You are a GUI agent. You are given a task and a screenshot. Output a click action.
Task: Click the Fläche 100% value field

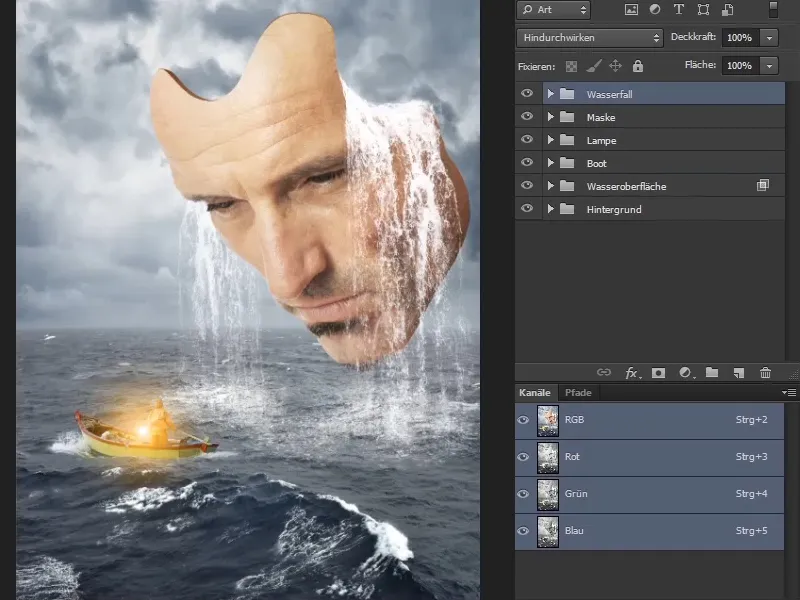point(740,66)
